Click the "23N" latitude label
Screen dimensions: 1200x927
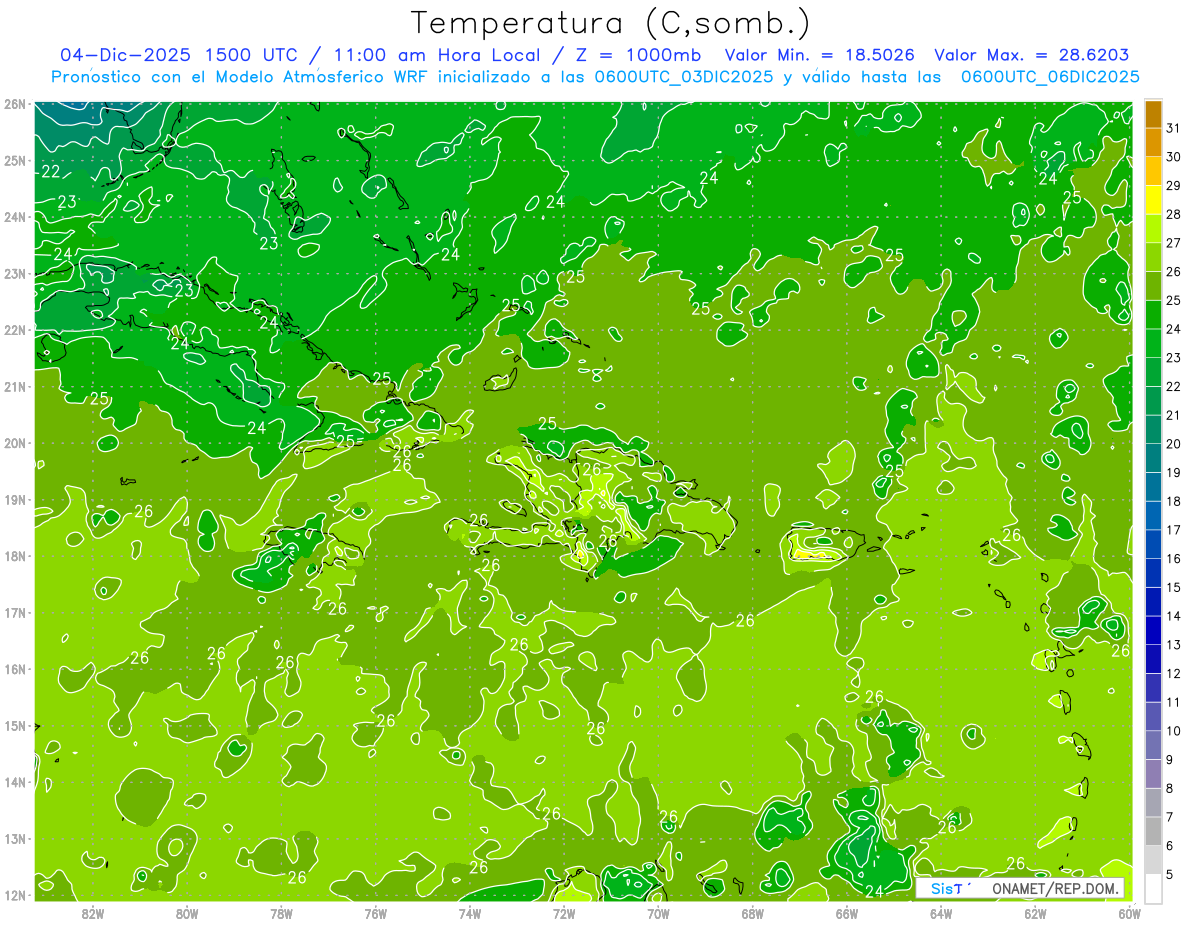coord(15,273)
